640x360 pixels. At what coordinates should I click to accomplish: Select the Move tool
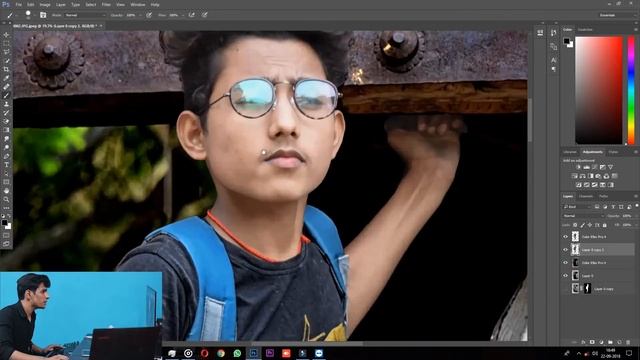(6, 35)
